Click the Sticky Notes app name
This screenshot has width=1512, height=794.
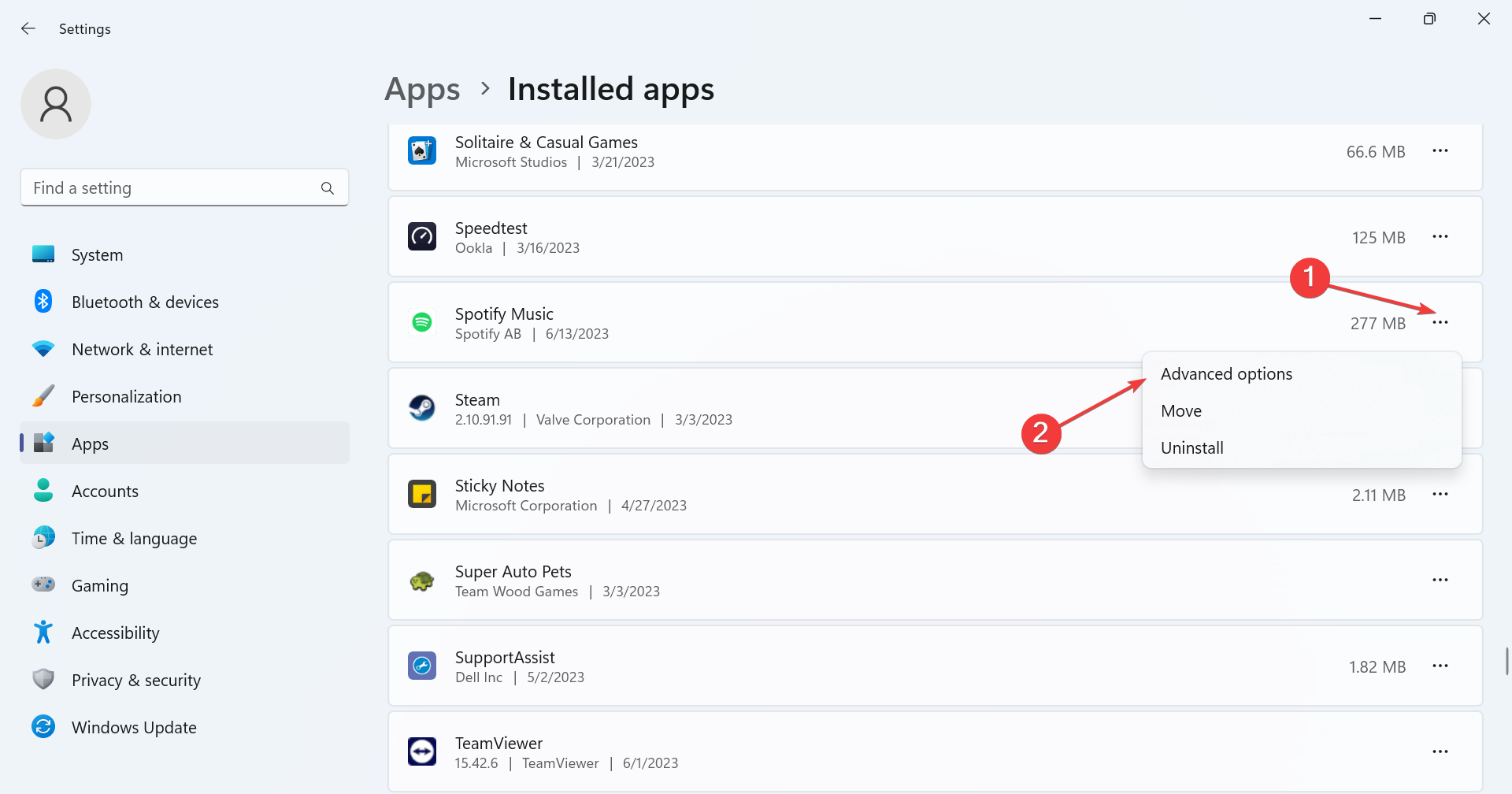[499, 486]
